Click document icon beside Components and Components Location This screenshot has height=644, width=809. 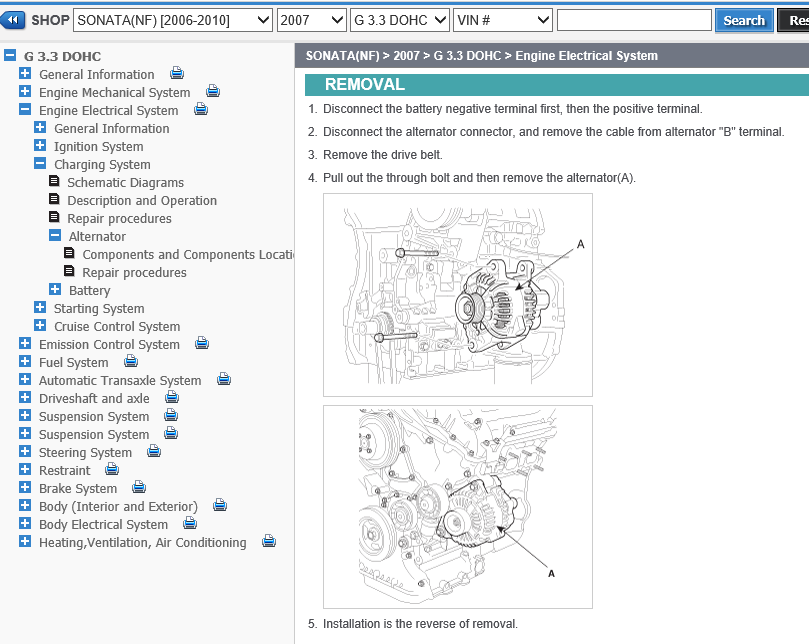(69, 253)
